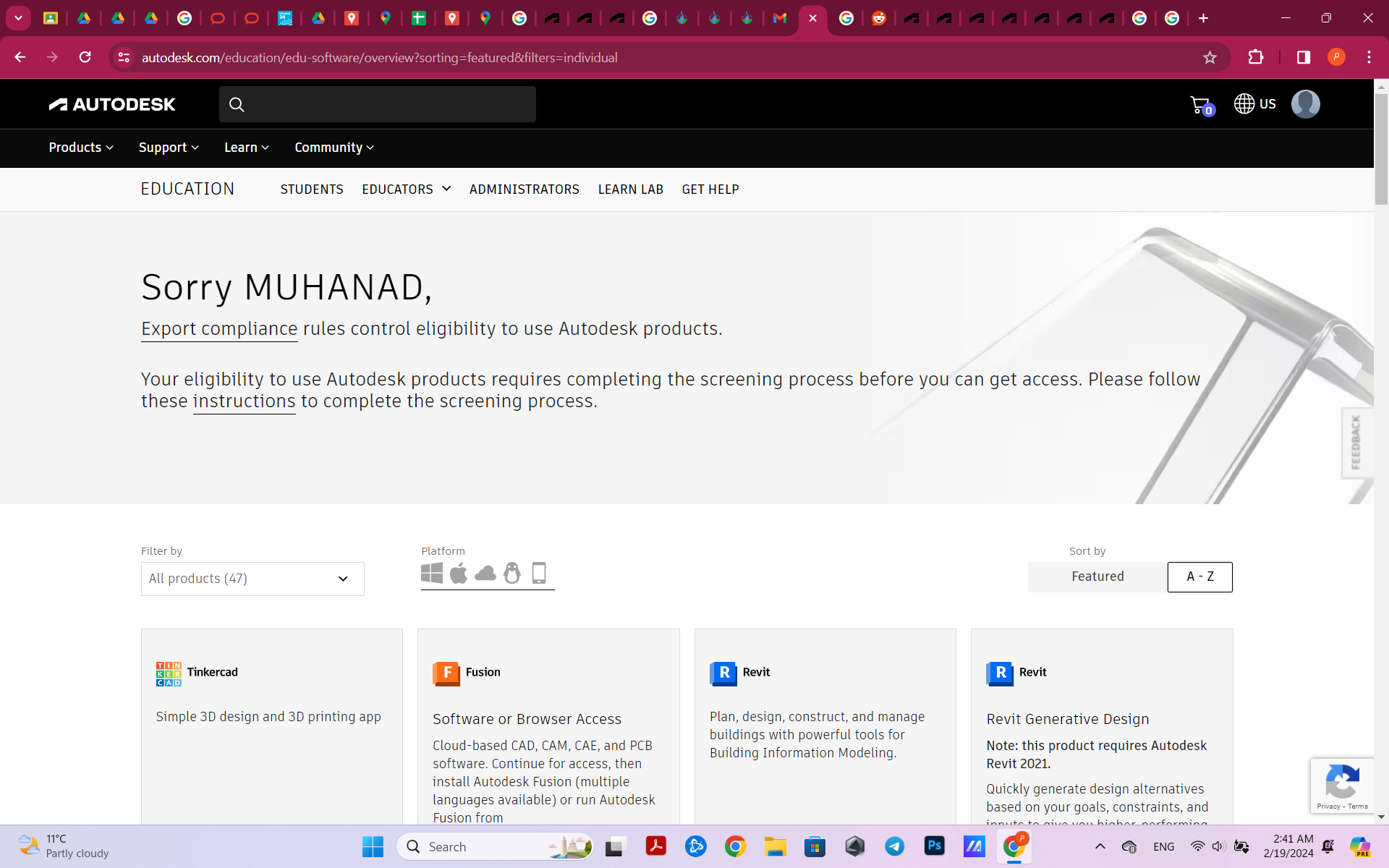Open the Learn Lab tab

click(x=630, y=190)
